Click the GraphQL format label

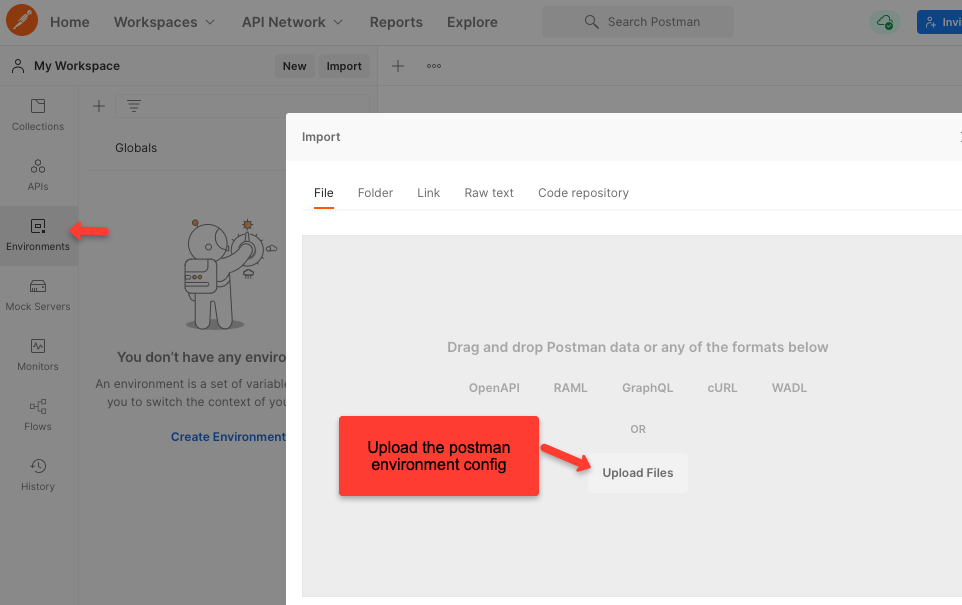647,388
